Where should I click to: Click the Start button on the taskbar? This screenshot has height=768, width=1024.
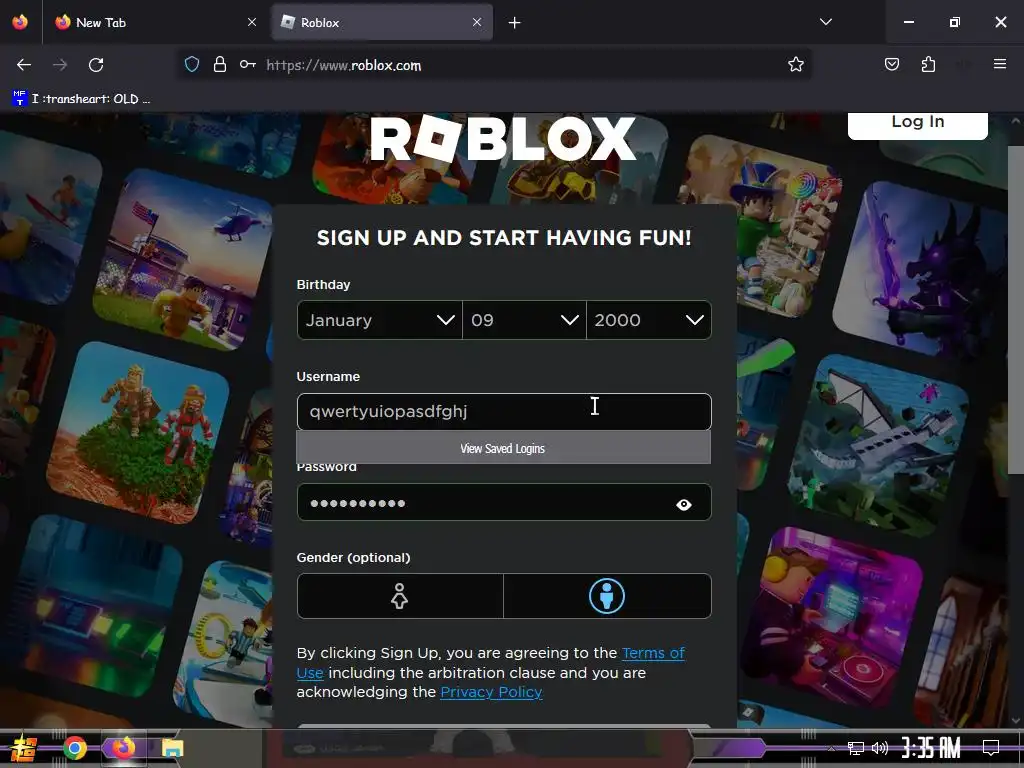pyautogui.click(x=24, y=748)
